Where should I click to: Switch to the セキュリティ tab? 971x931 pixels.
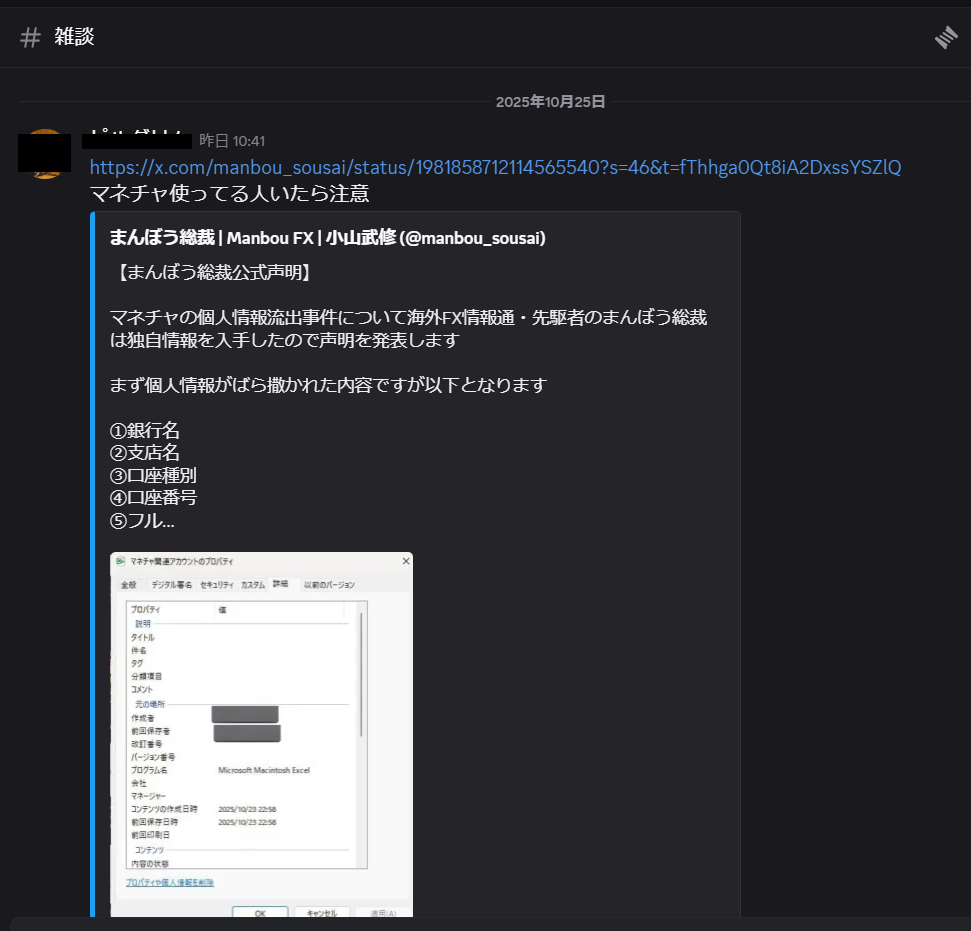216,584
